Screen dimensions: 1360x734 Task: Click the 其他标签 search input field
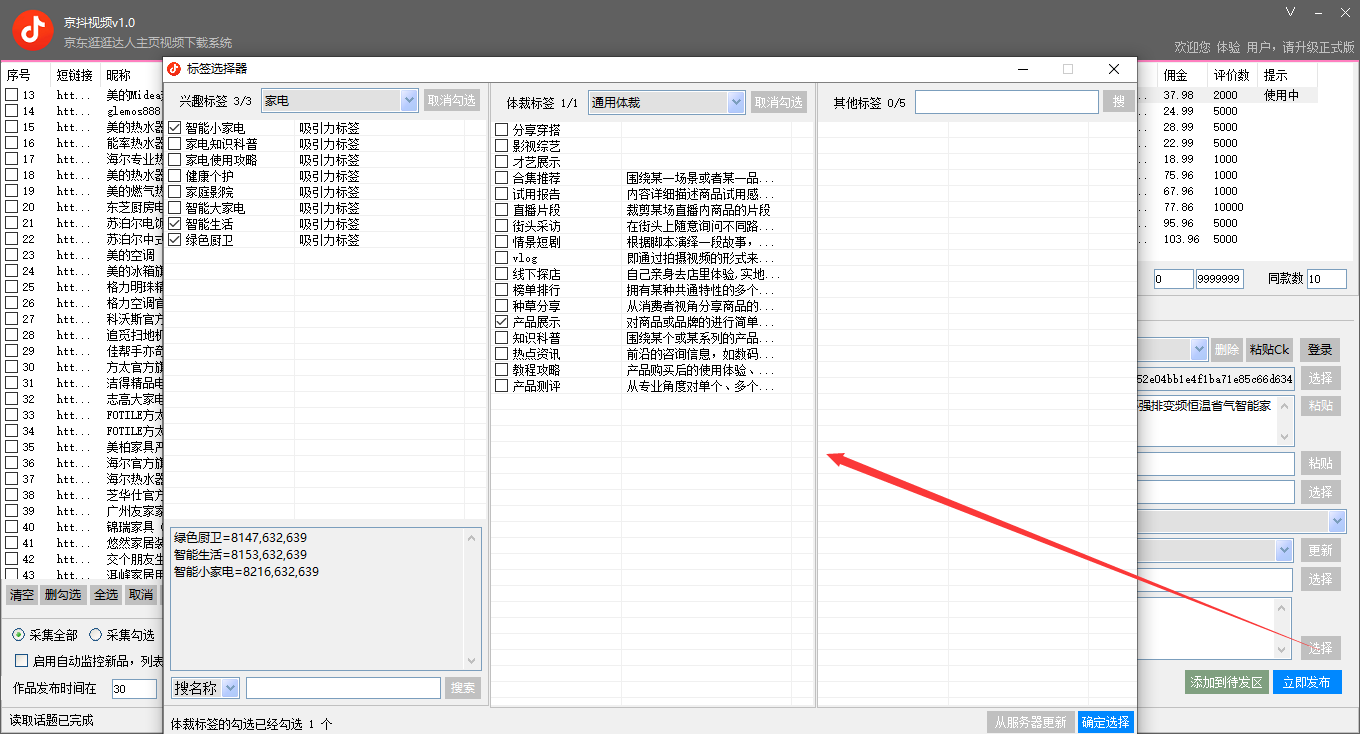click(x=1007, y=102)
